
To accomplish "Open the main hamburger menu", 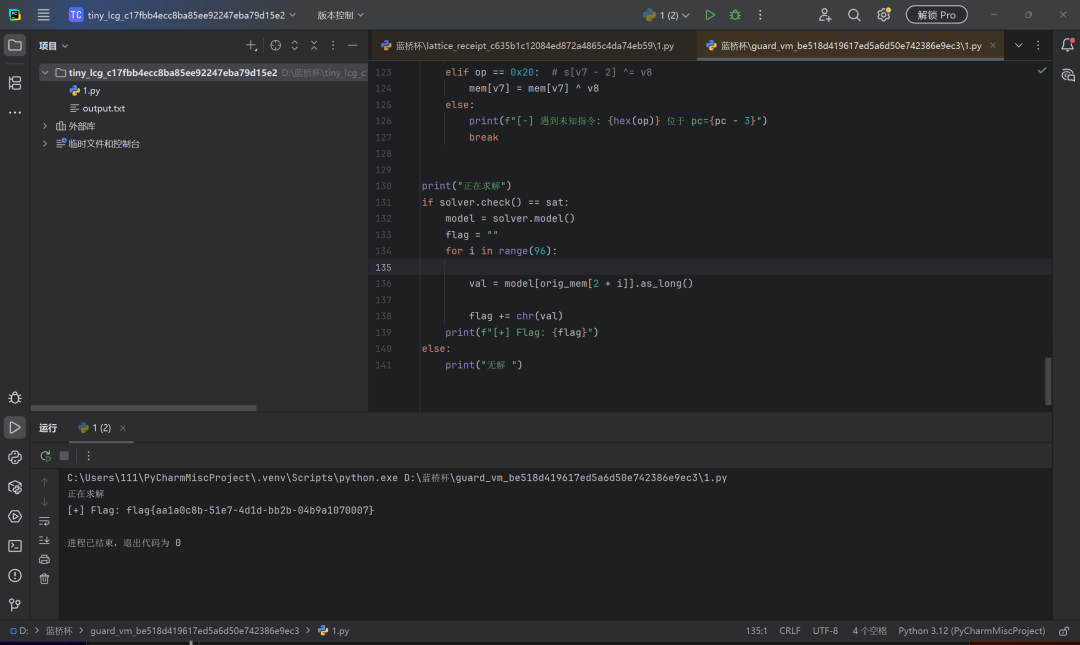I will point(43,14).
